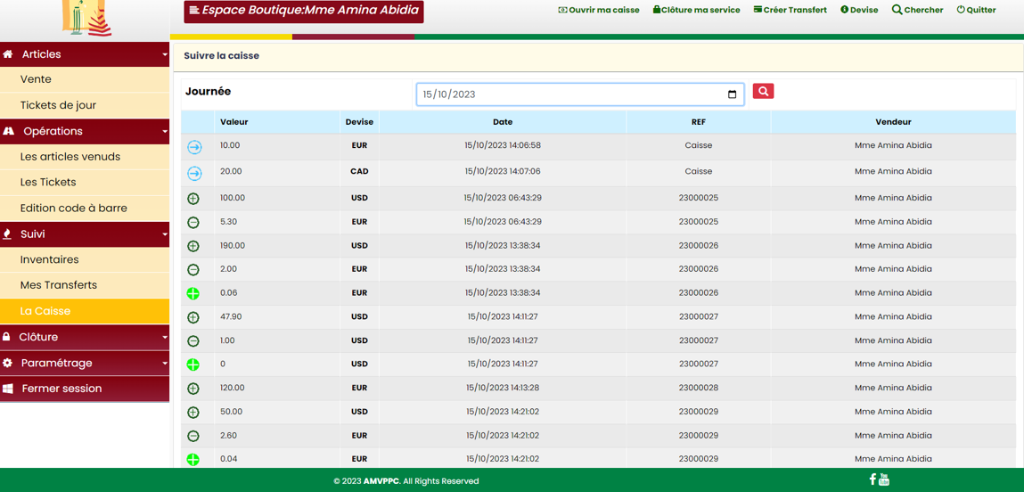Viewport: 1024px width, 492px height.
Task: Click the AMVPPC text in the footer
Action: pyautogui.click(x=381, y=481)
